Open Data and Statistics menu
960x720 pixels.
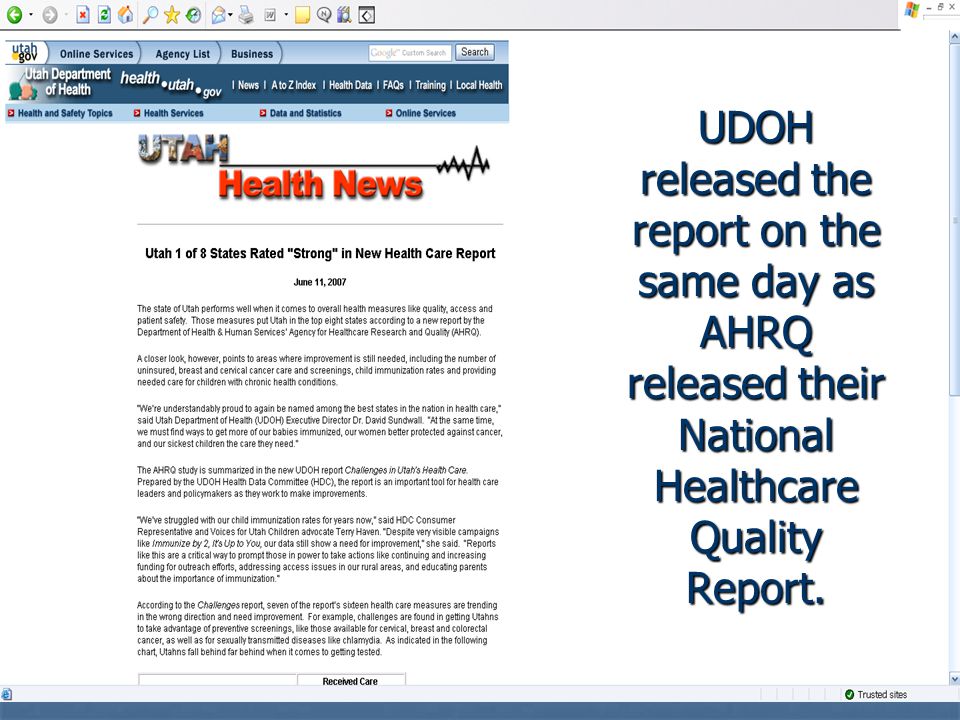[x=301, y=113]
